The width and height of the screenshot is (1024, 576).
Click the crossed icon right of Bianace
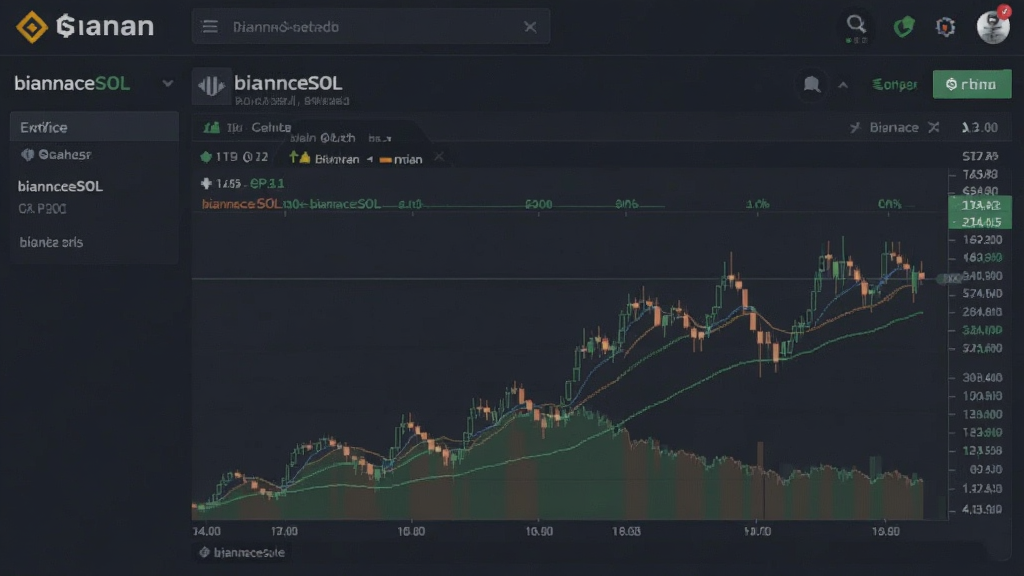934,127
